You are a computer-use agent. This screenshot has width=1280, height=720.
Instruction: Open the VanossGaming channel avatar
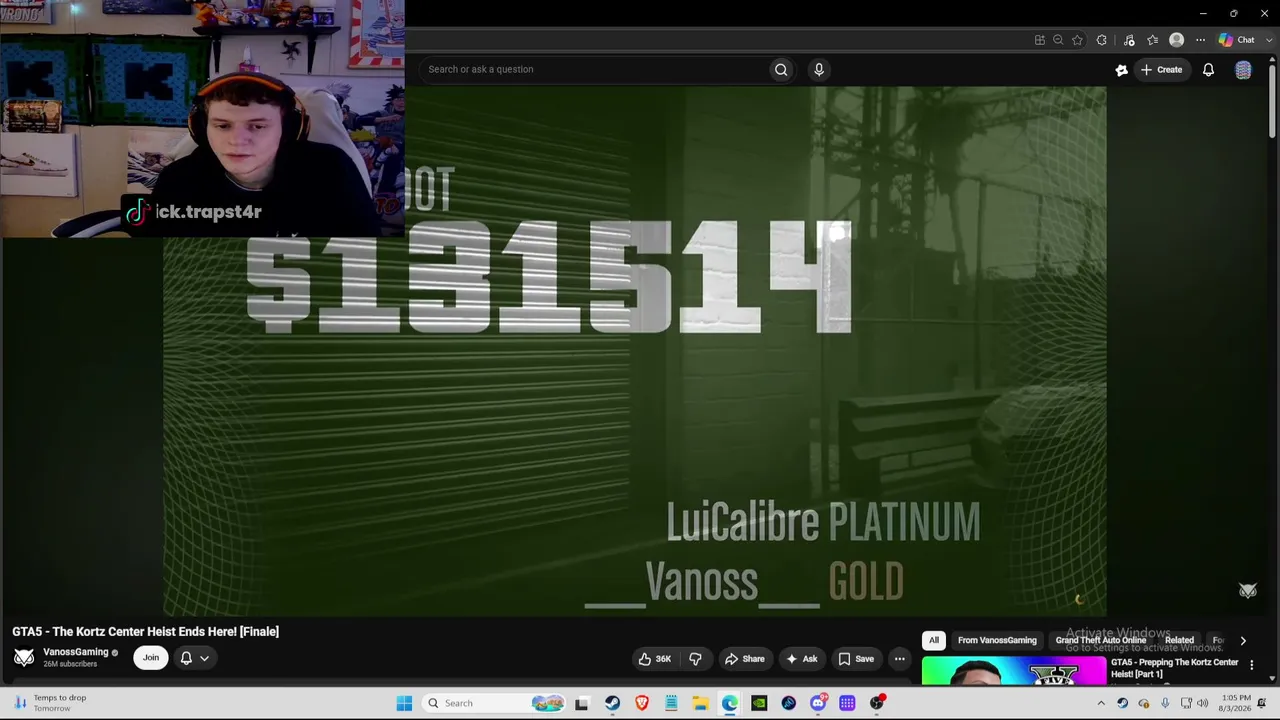point(24,657)
